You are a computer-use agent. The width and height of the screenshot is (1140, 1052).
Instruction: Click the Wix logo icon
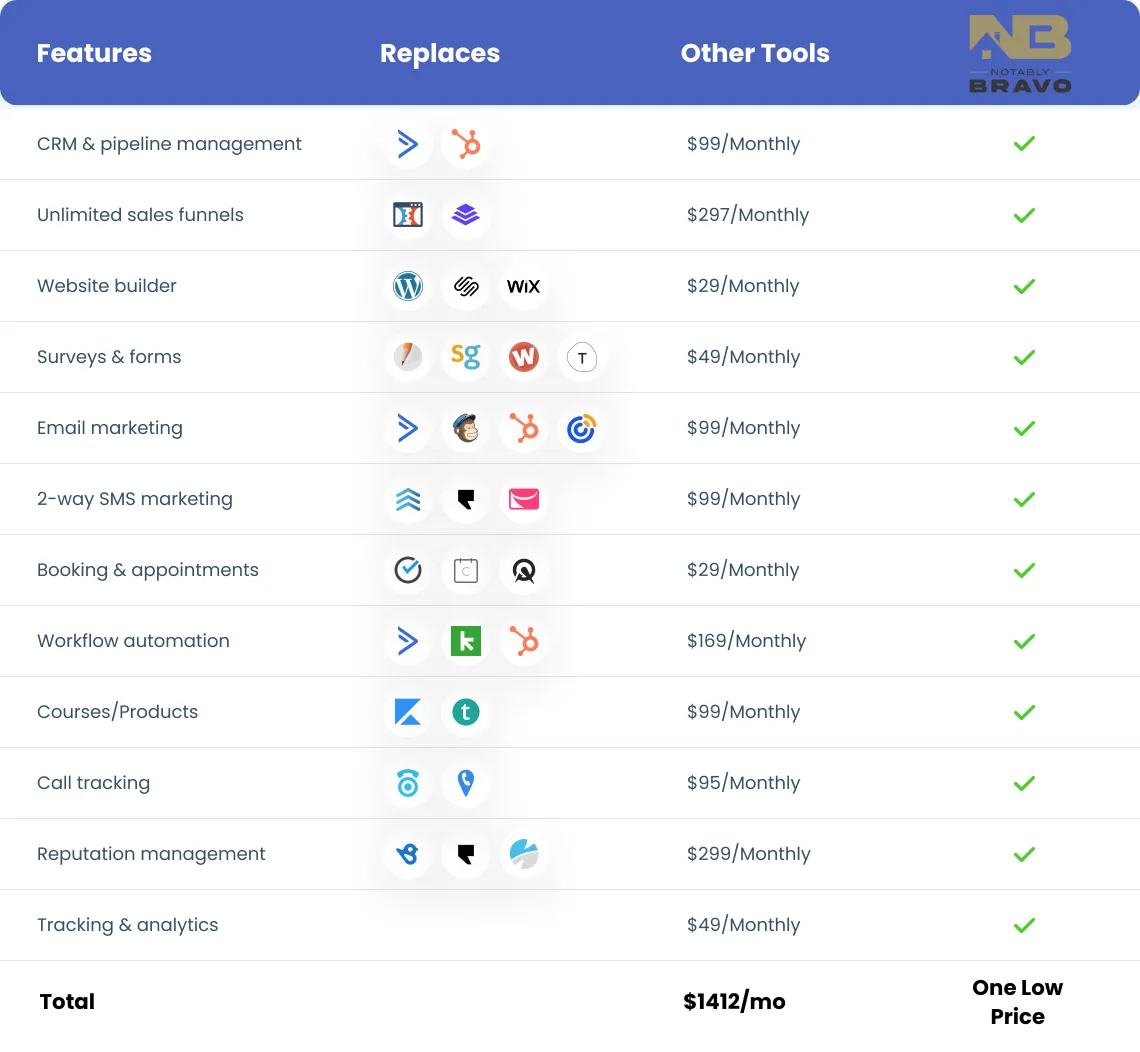point(523,286)
